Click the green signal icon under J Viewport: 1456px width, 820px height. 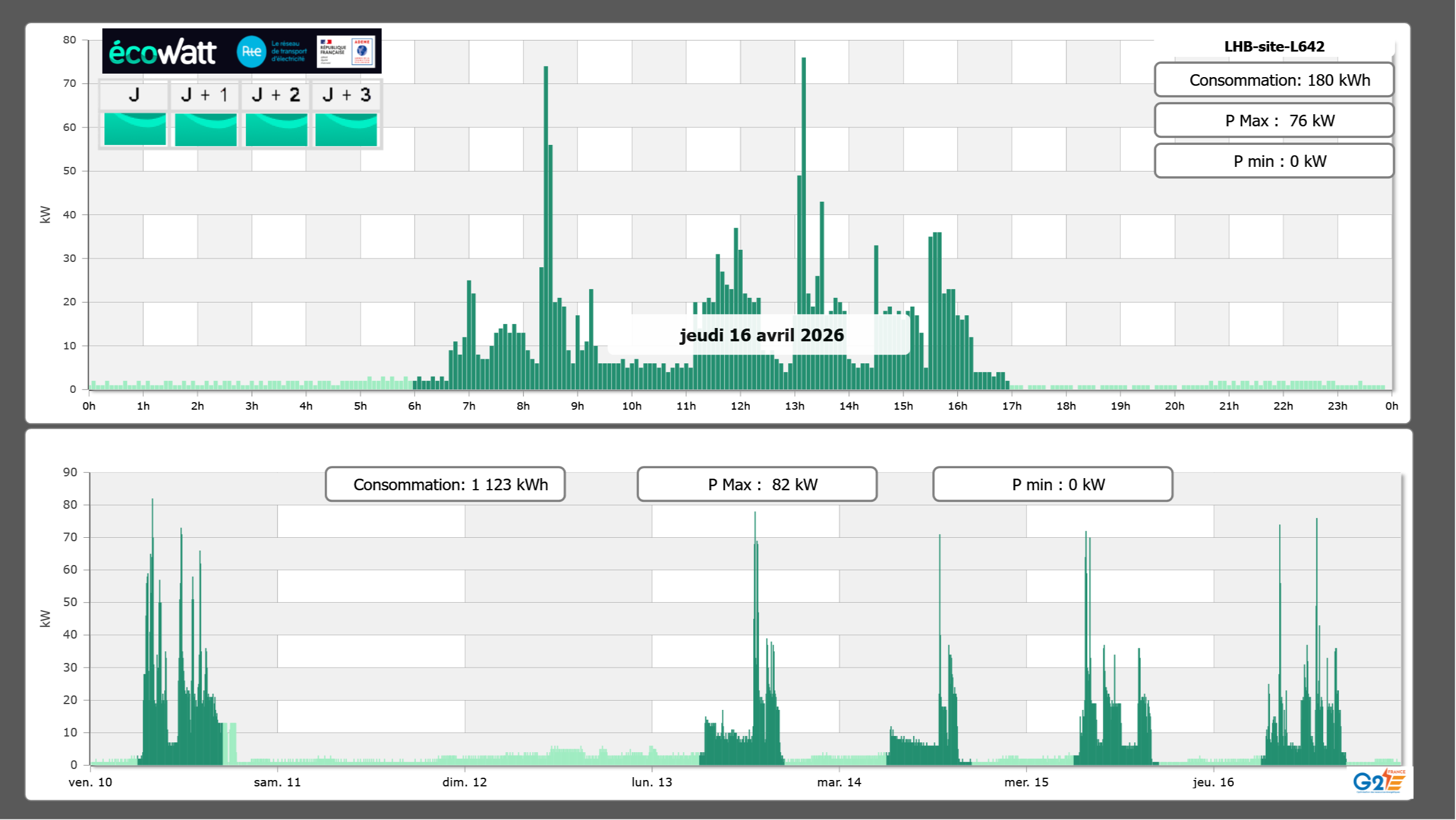[x=135, y=129]
